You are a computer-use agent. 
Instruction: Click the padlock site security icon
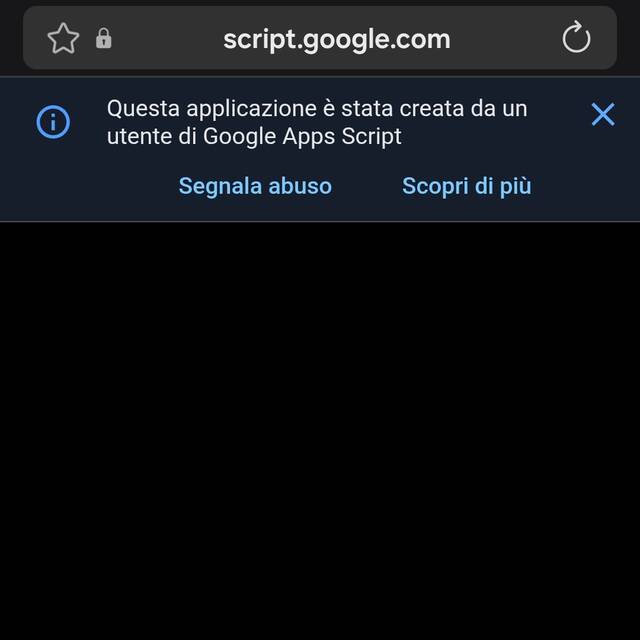(x=103, y=39)
